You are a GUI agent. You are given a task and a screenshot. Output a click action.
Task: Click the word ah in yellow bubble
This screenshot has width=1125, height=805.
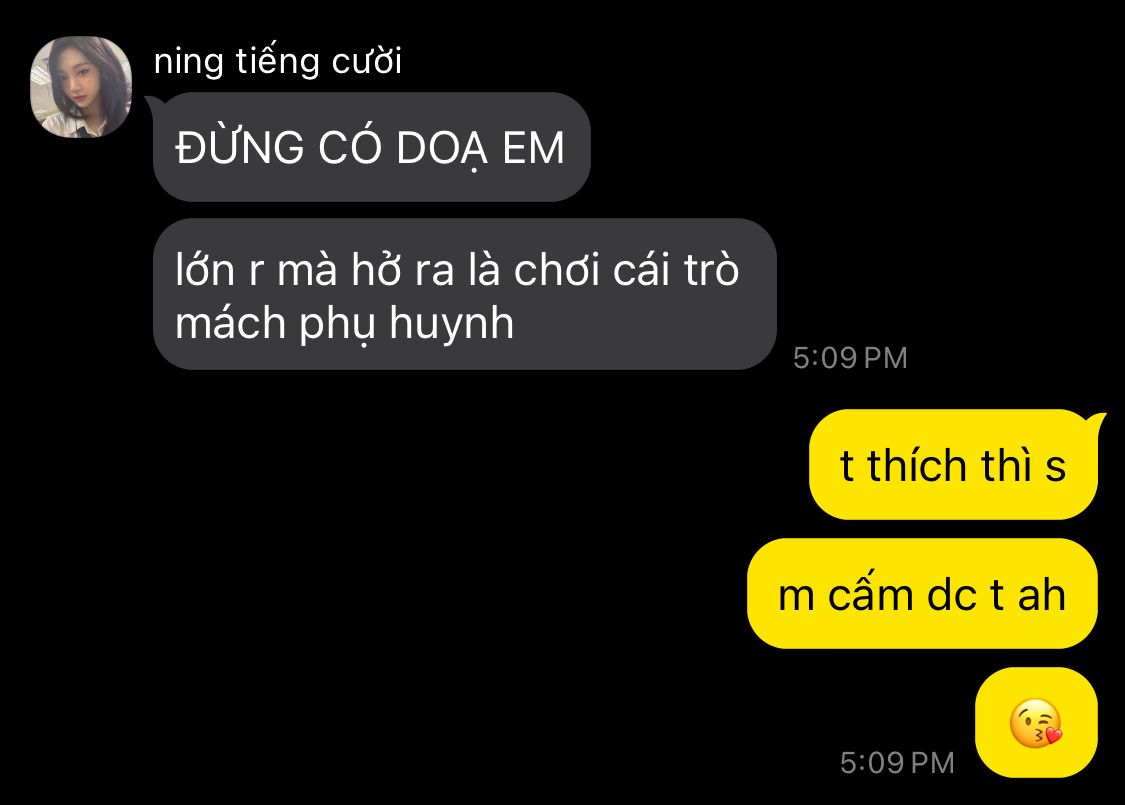[x=1041, y=595]
